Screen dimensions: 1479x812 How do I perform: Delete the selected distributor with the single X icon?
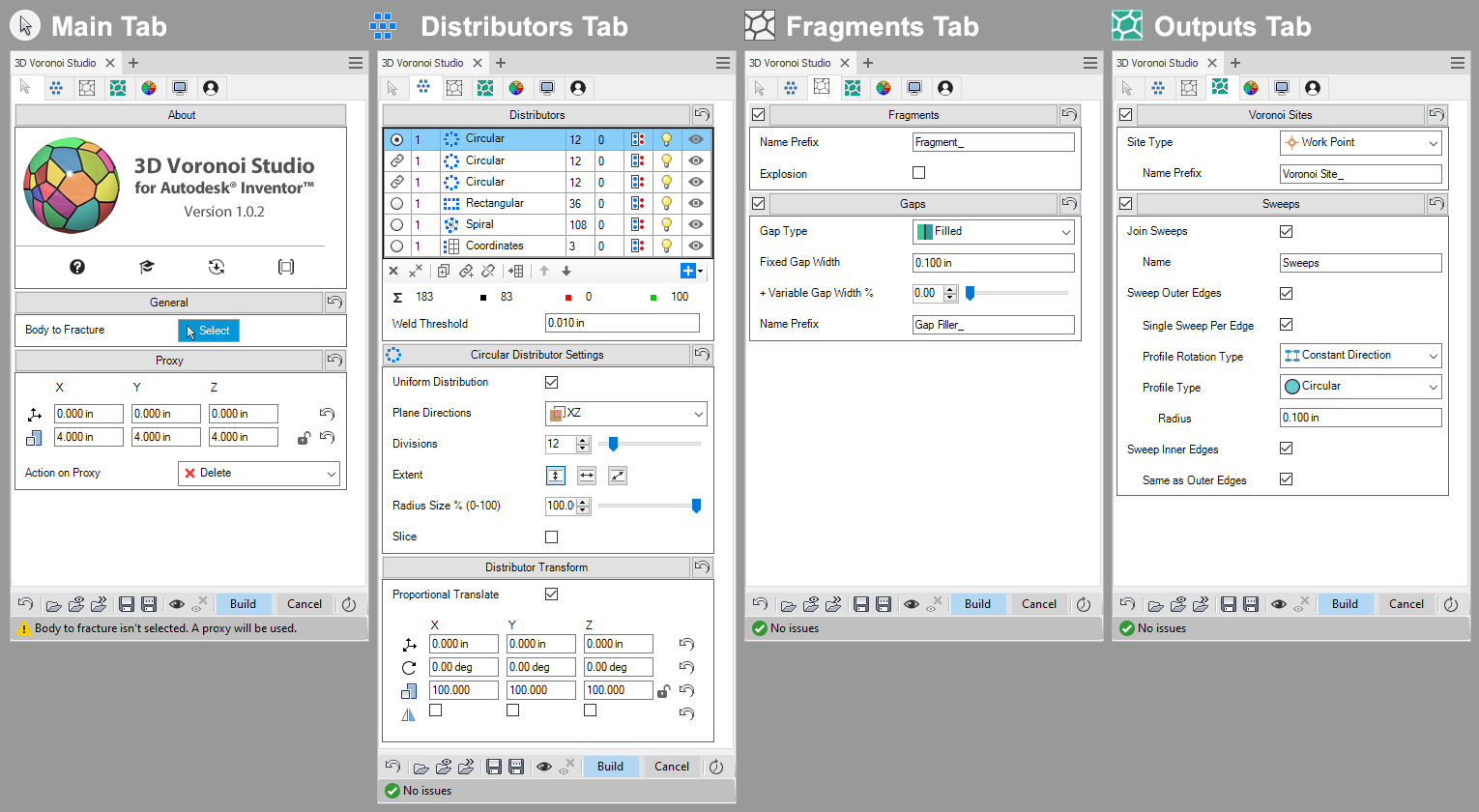(393, 271)
